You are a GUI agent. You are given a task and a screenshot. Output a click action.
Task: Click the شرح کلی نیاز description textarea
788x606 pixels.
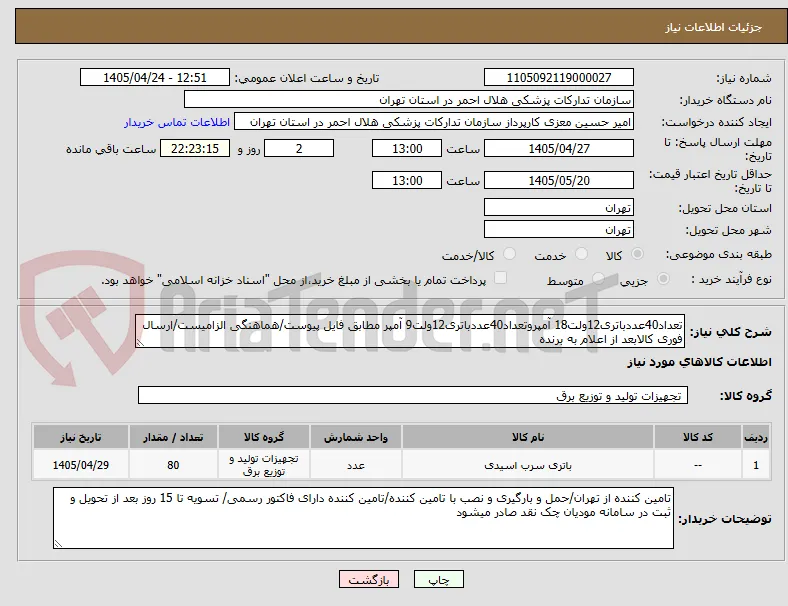click(x=410, y=331)
